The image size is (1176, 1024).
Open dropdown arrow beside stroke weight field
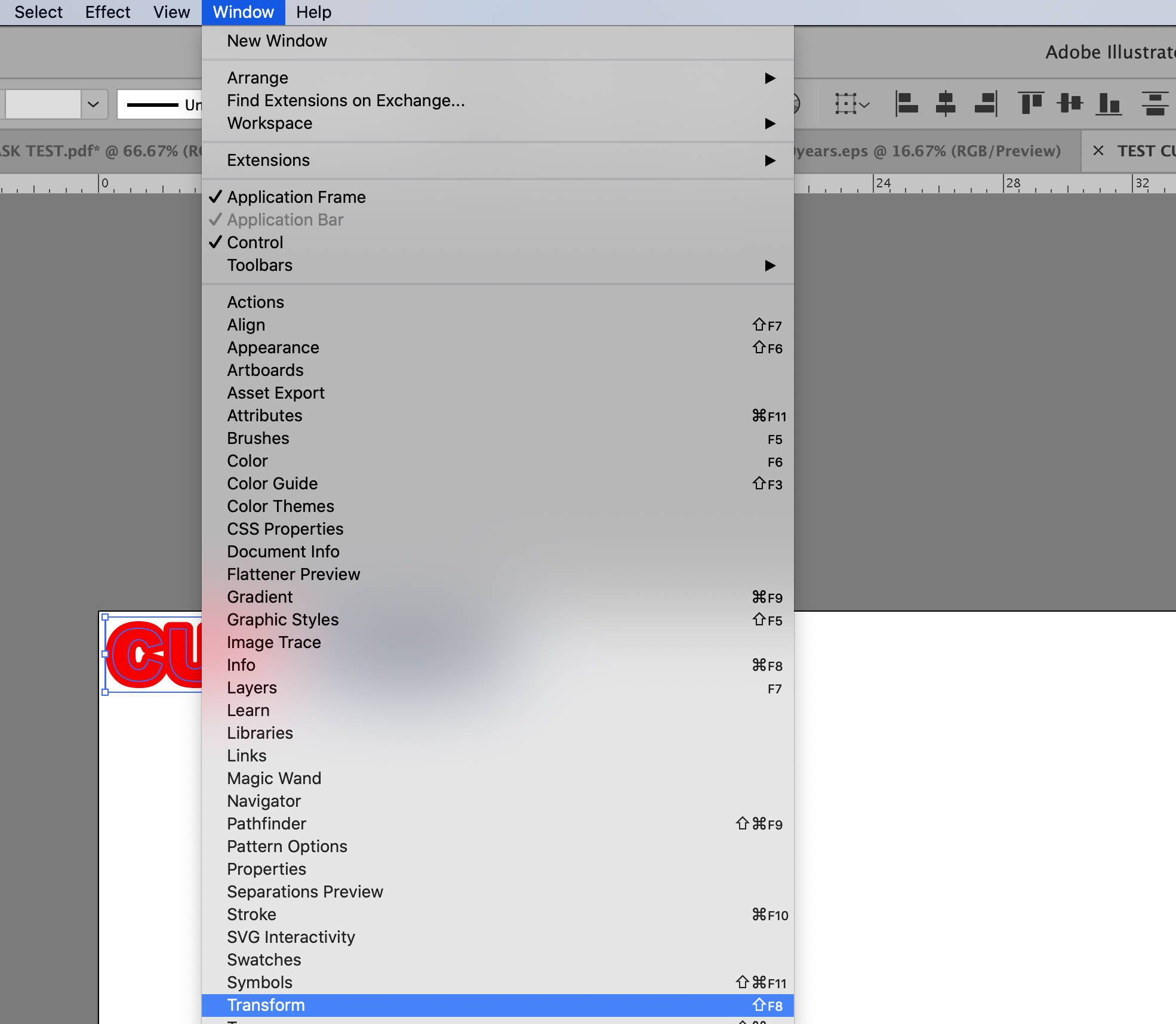point(93,104)
